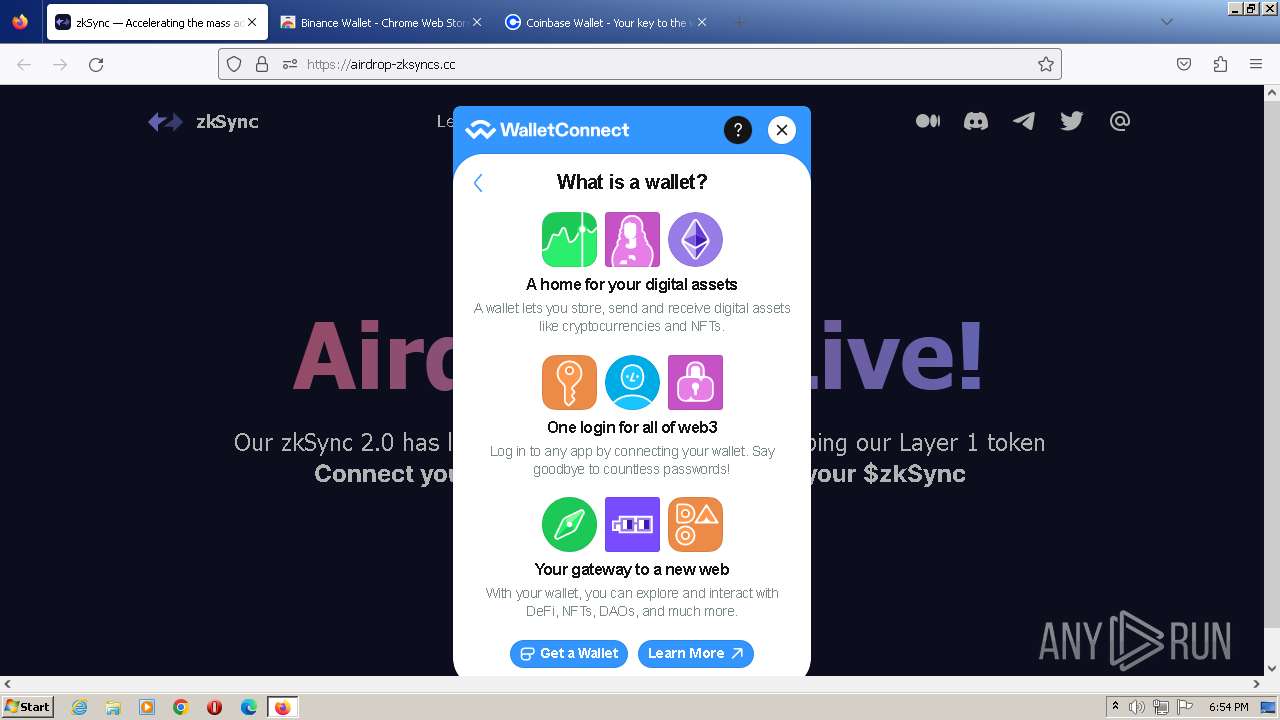1280x720 pixels.
Task: Expand the list all tabs dropdown
Action: click(x=1166, y=22)
